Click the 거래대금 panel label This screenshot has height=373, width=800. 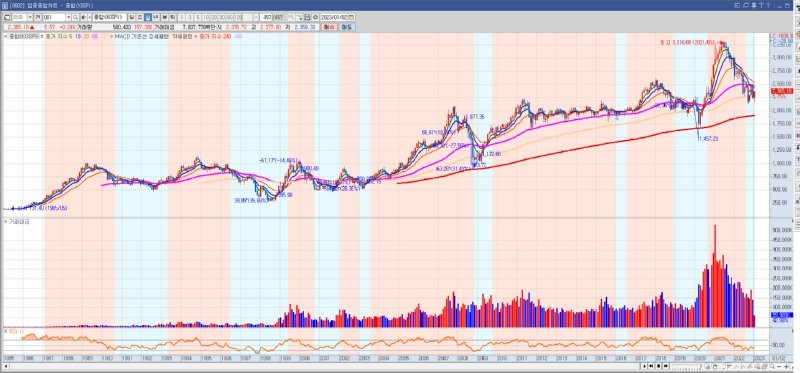point(18,222)
